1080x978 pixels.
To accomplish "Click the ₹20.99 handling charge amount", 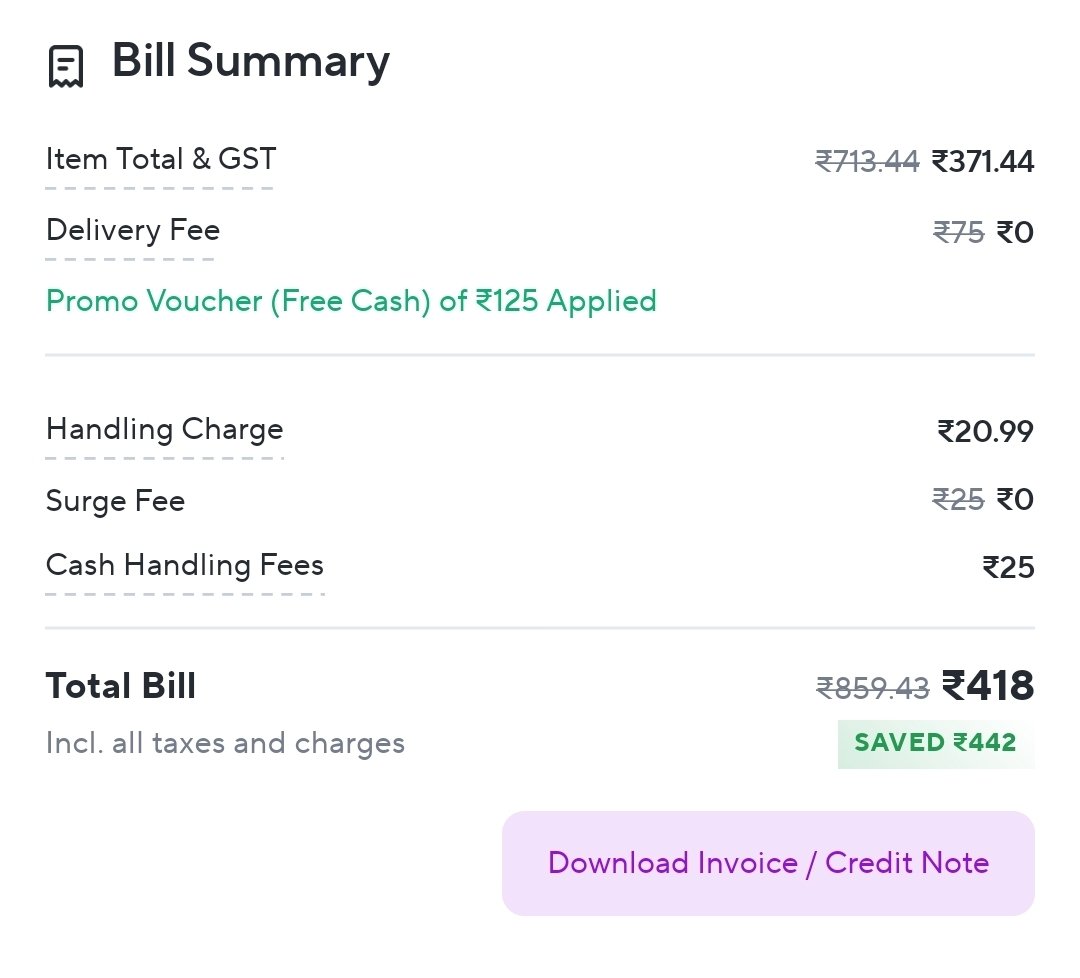I will click(985, 431).
